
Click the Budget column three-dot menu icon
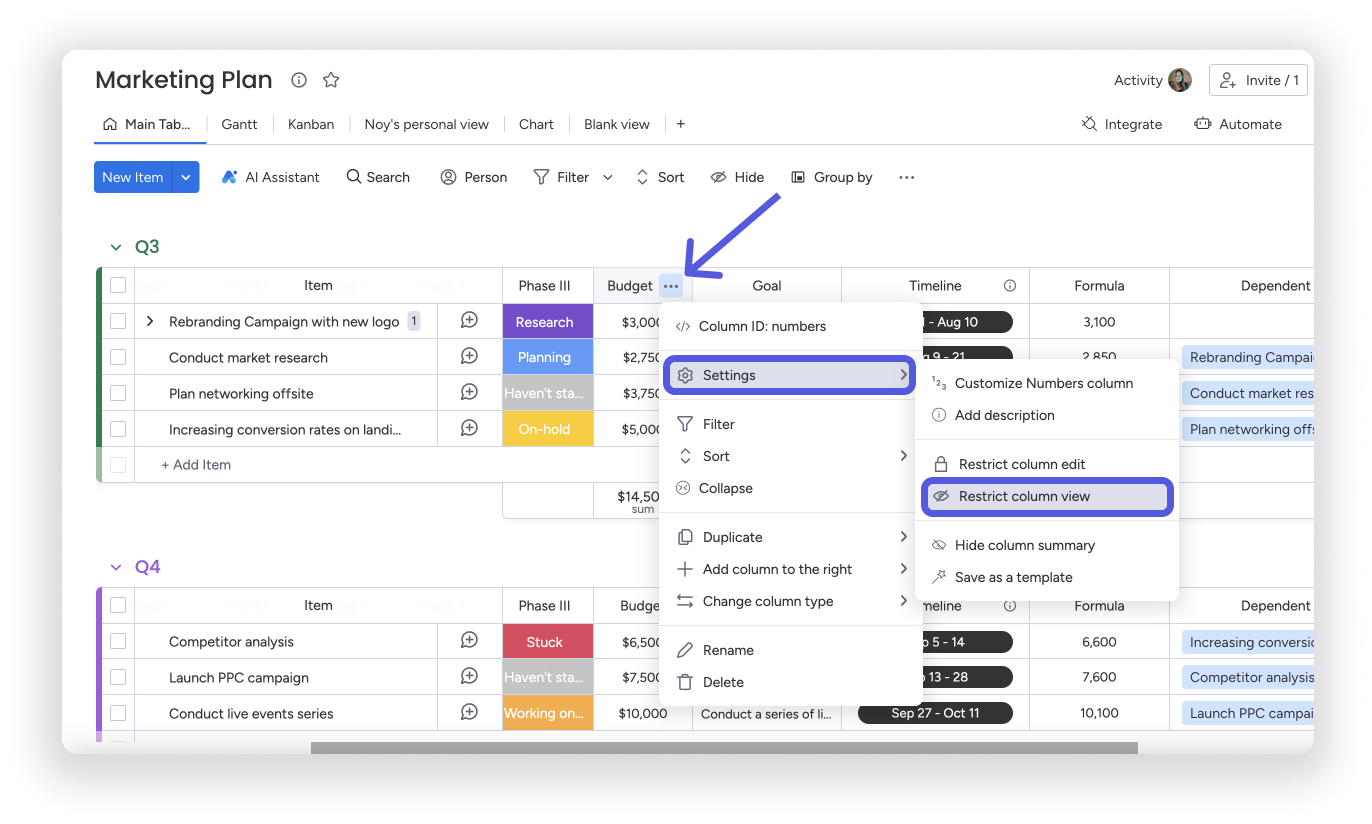coord(670,285)
